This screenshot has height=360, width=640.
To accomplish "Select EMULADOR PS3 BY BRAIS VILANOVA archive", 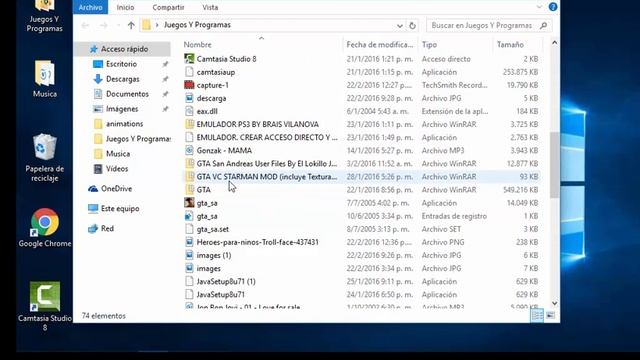I will point(258,124).
